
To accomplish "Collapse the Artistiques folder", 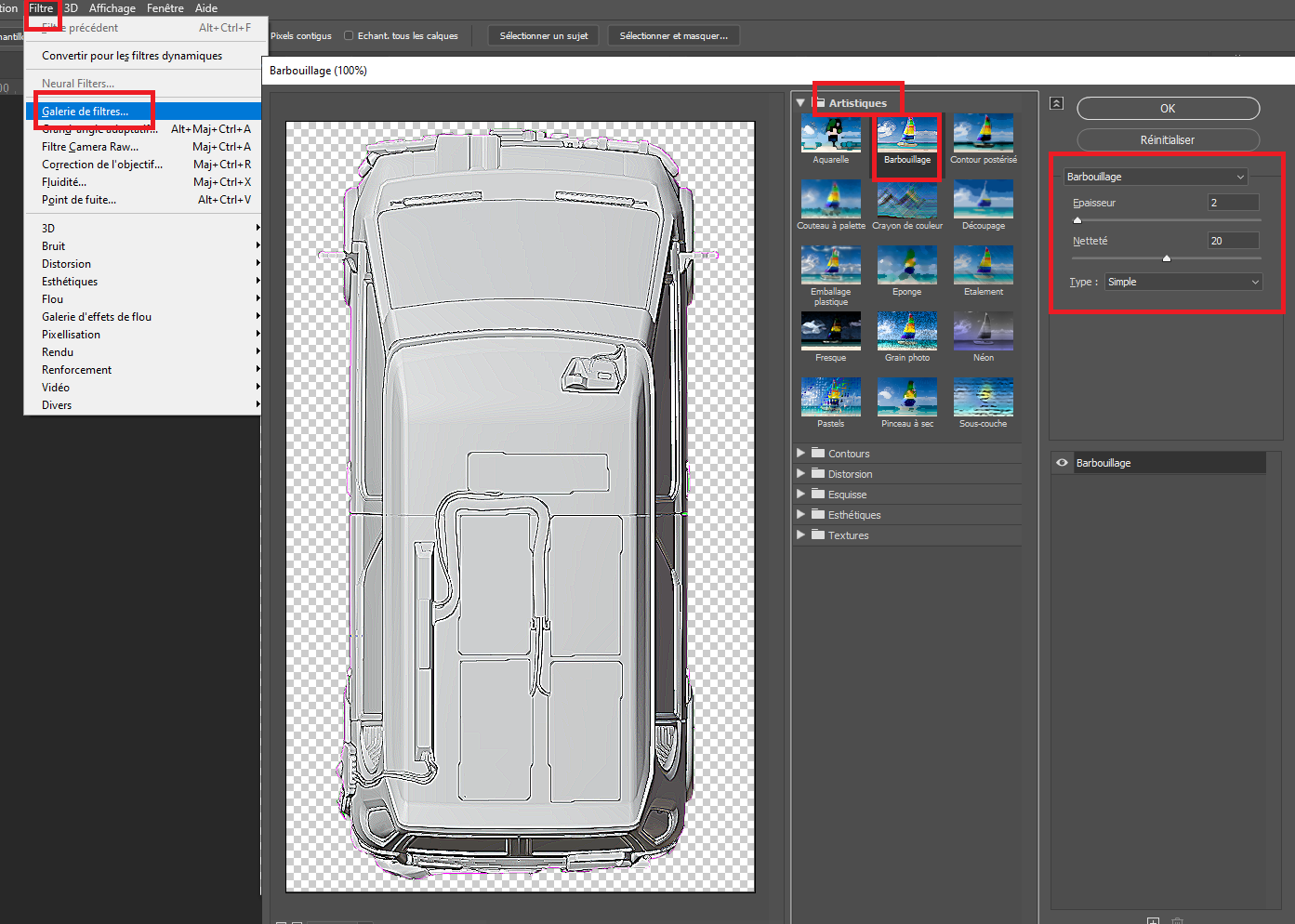I will point(800,103).
